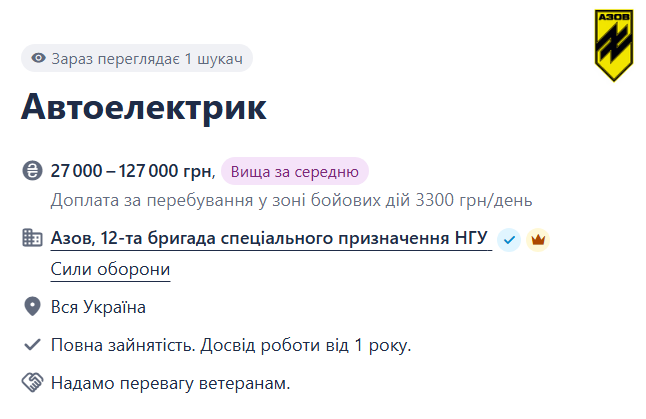Click the Вся Україна location text
646x419 pixels.
(98, 307)
